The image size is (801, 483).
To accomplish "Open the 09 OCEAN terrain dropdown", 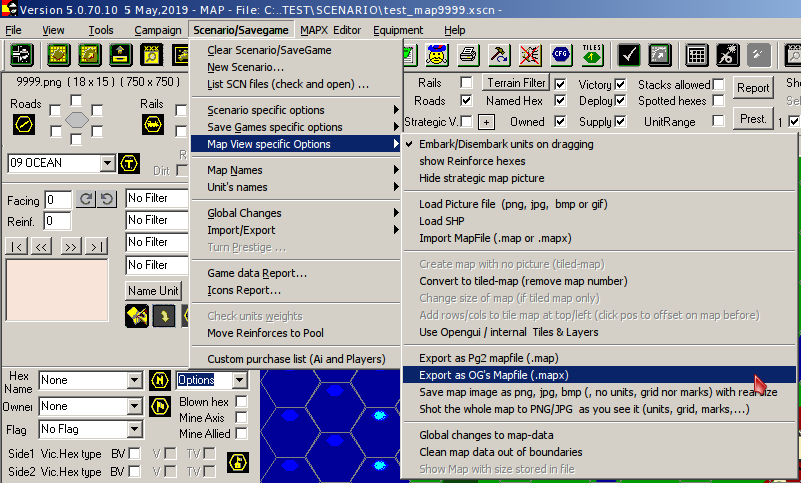I will tap(107, 164).
